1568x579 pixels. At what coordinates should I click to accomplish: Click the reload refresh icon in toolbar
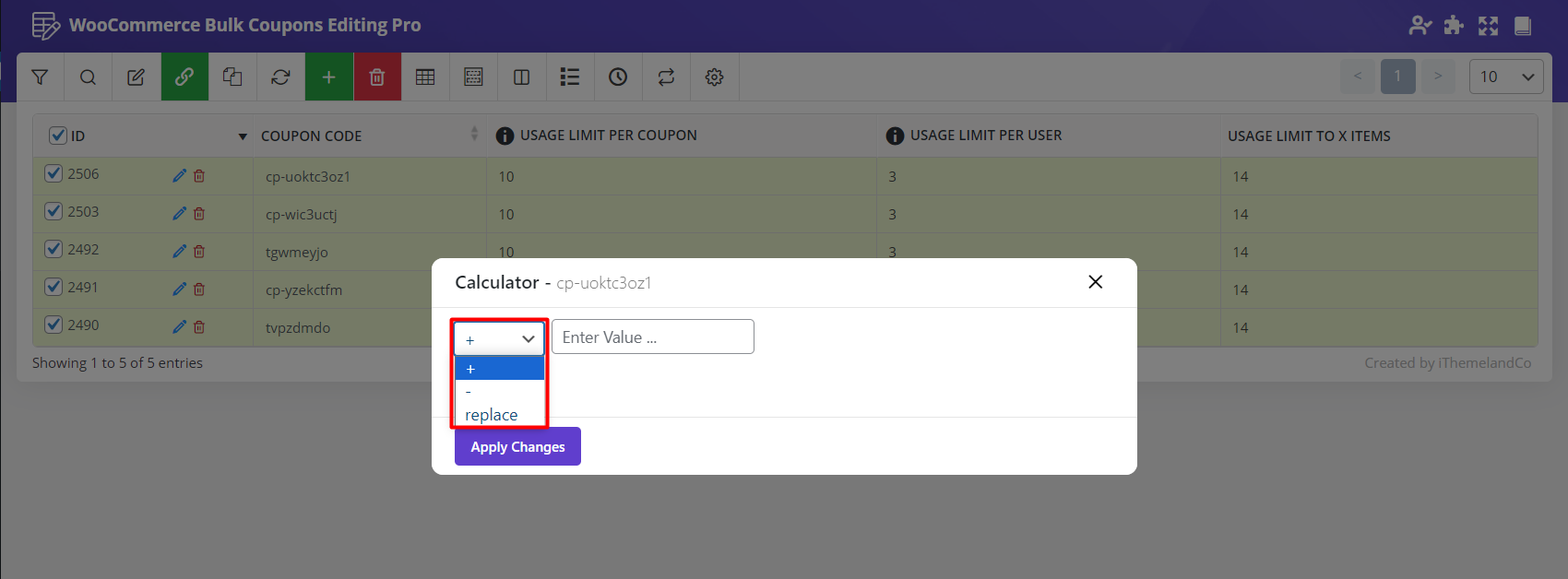(x=280, y=77)
